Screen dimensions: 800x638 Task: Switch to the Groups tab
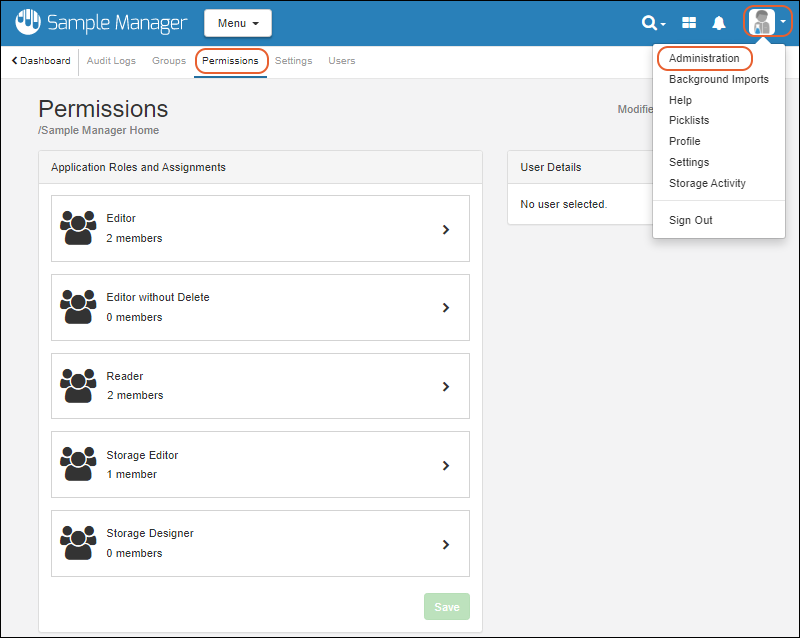pyautogui.click(x=169, y=61)
